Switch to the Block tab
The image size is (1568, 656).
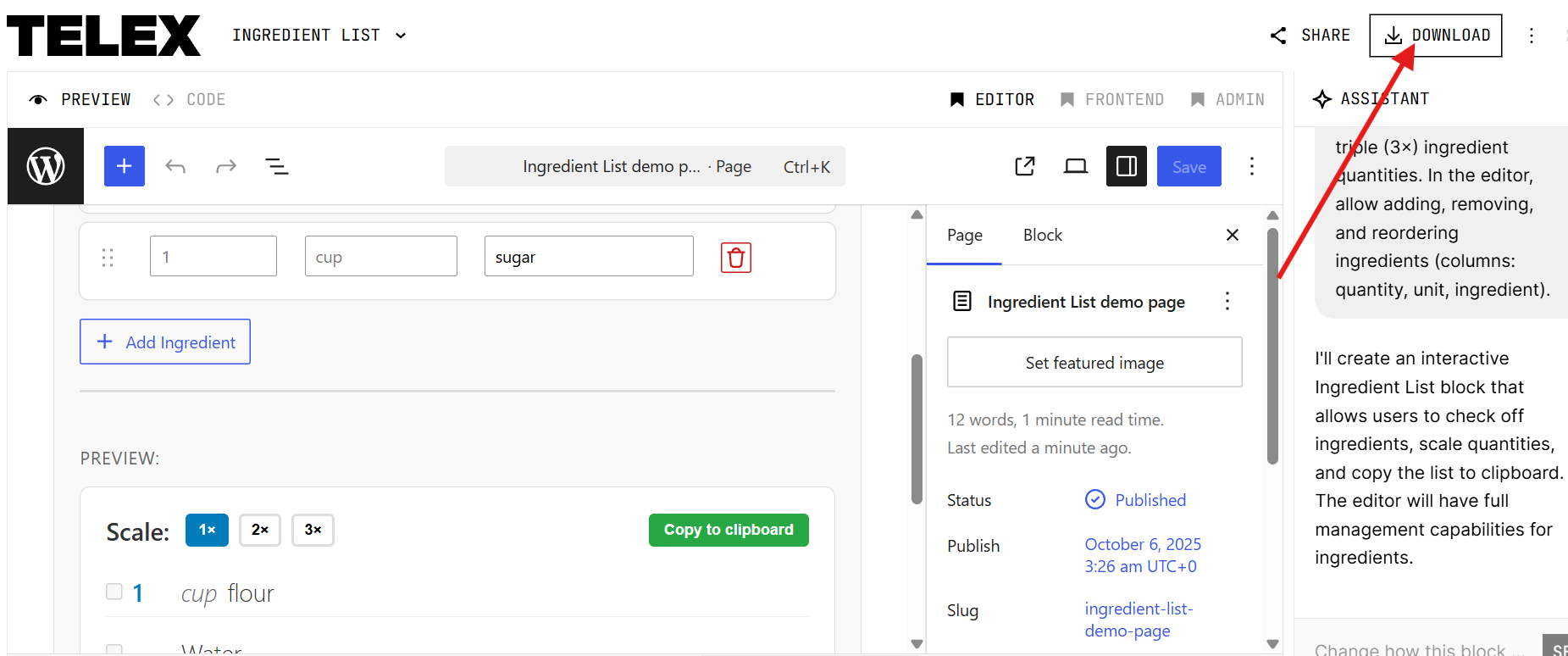point(1042,236)
